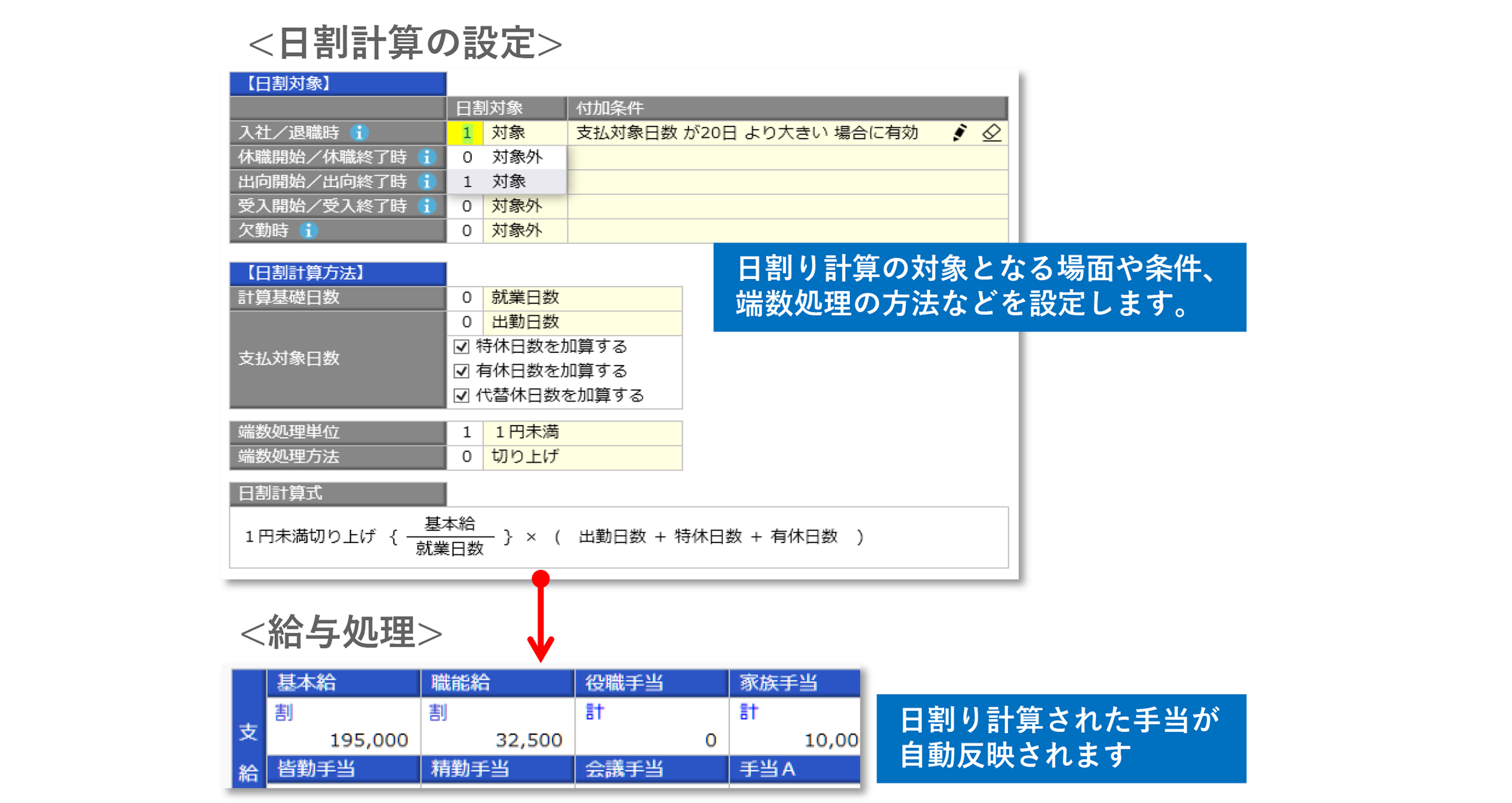
Task: Click 1円未満 value in 端数処理単位 row
Action: [x=527, y=432]
